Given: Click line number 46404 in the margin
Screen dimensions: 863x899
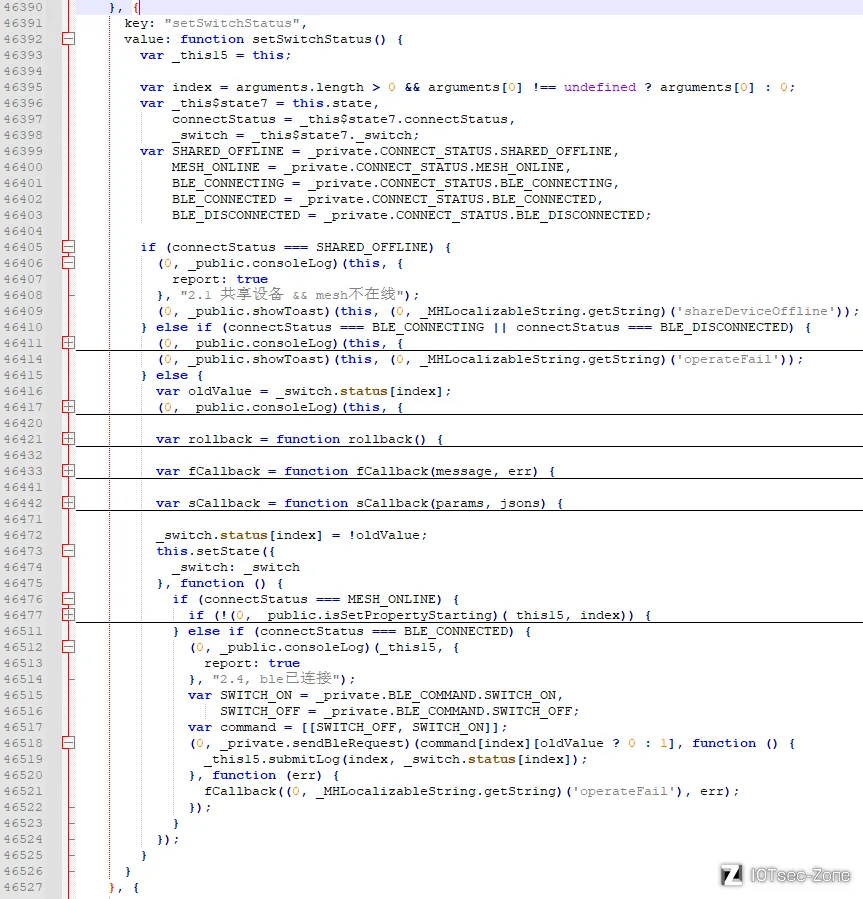Looking at the screenshot, I should click(23, 231).
